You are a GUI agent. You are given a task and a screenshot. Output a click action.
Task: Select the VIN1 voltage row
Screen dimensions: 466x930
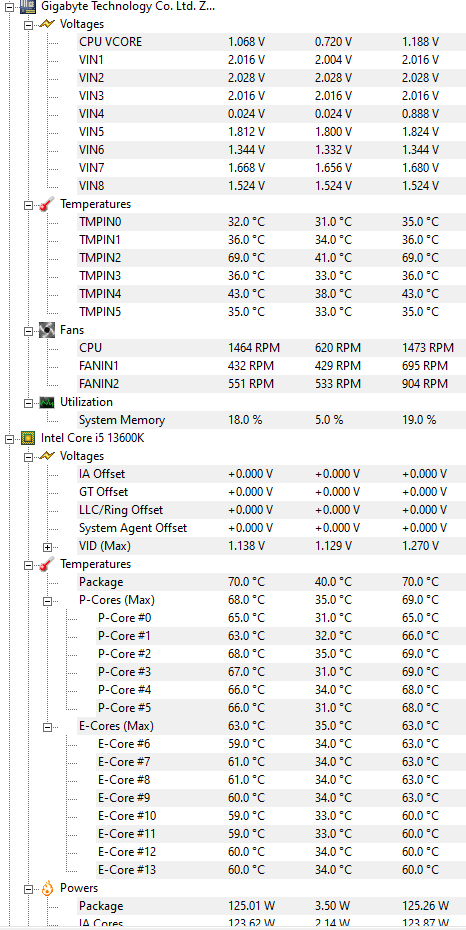[271, 60]
